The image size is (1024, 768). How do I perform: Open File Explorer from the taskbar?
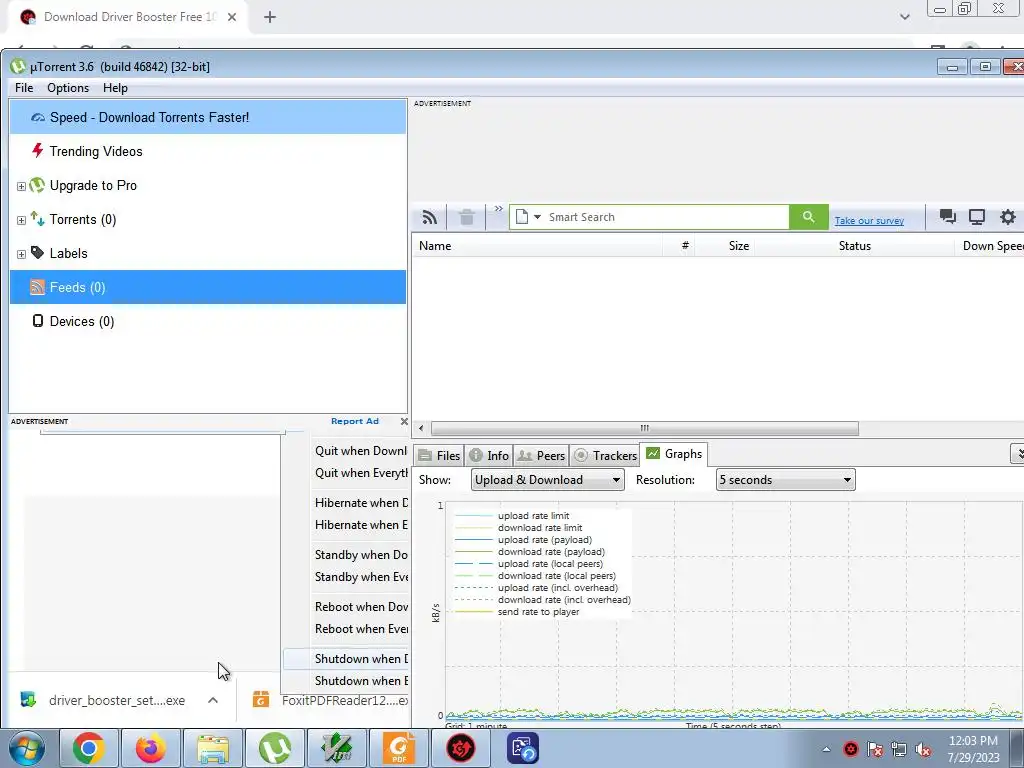tap(213, 748)
